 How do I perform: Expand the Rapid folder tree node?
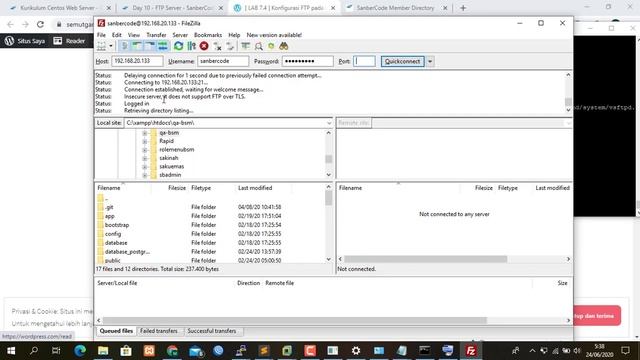pyautogui.click(x=144, y=141)
